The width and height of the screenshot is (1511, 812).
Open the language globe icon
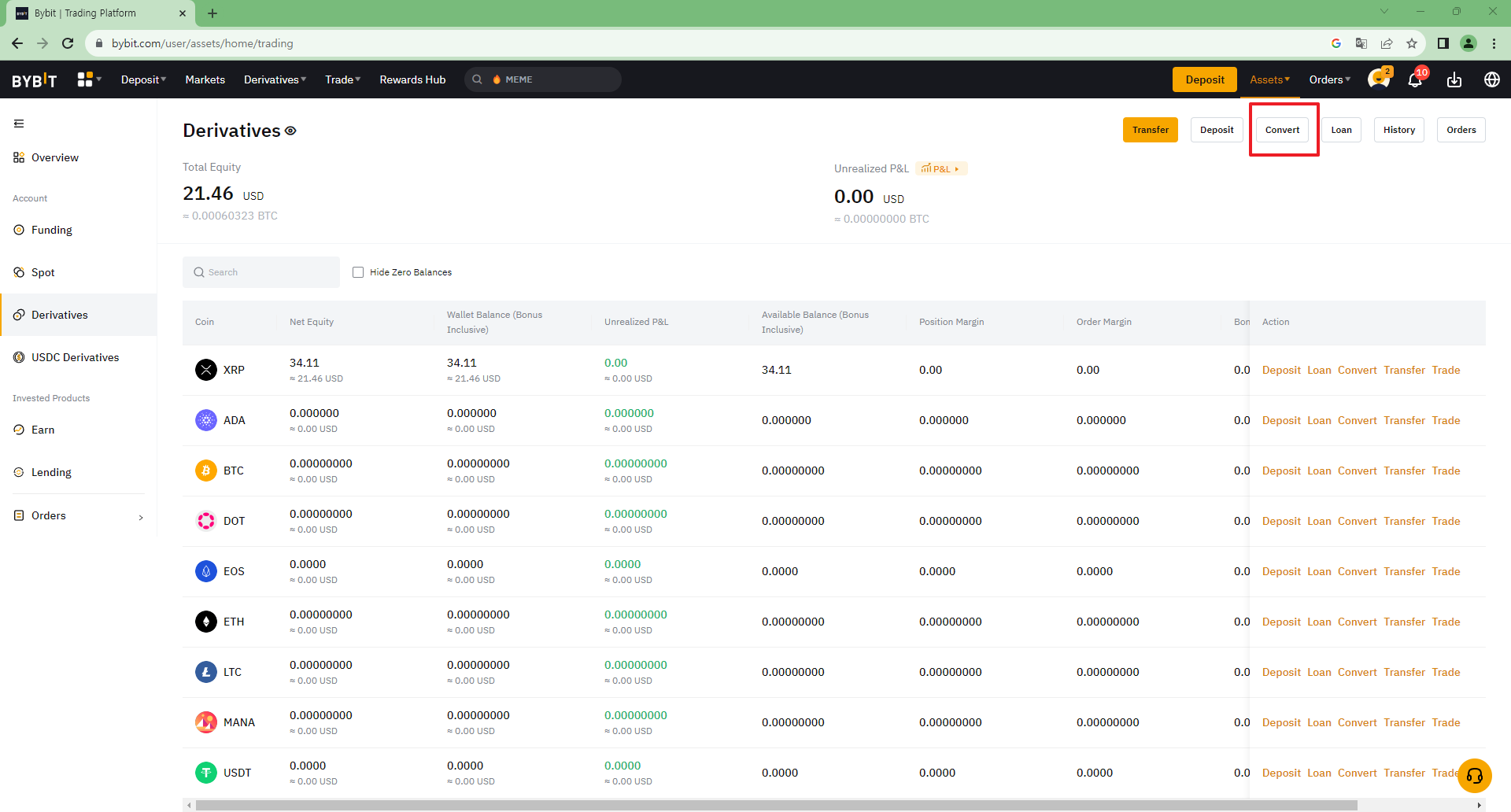(1491, 79)
